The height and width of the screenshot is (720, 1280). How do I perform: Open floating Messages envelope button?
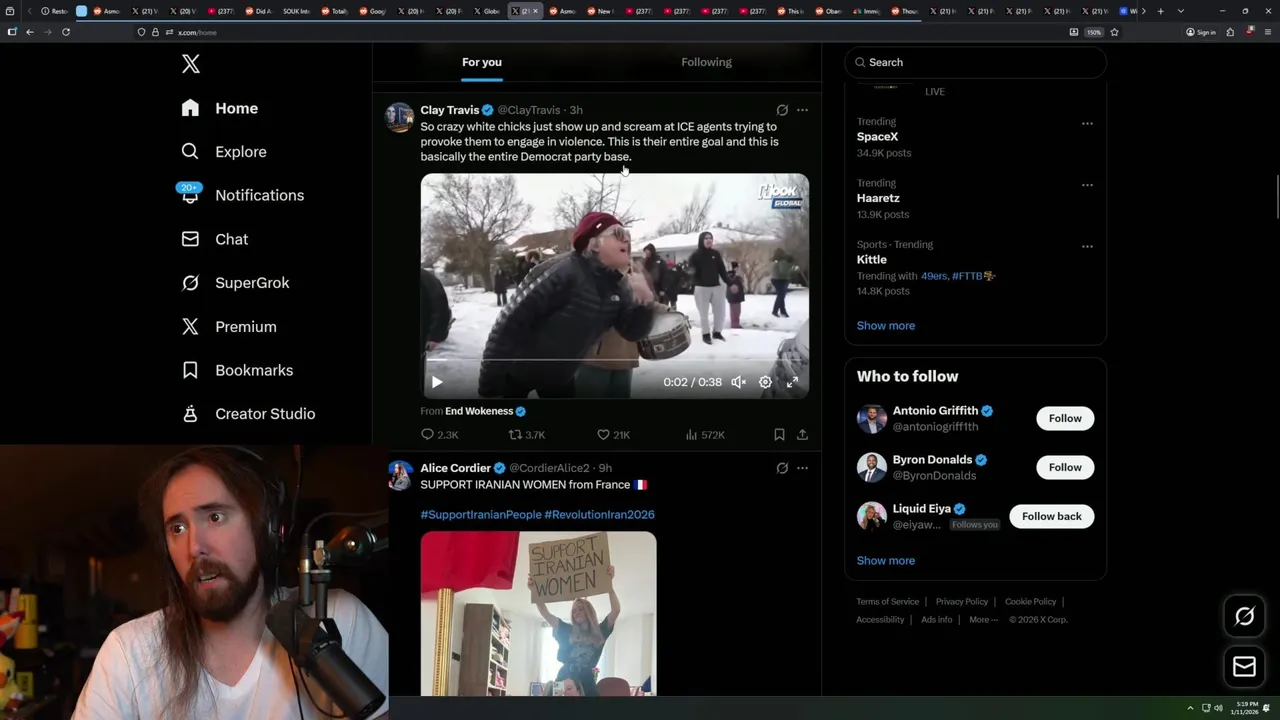[1244, 666]
